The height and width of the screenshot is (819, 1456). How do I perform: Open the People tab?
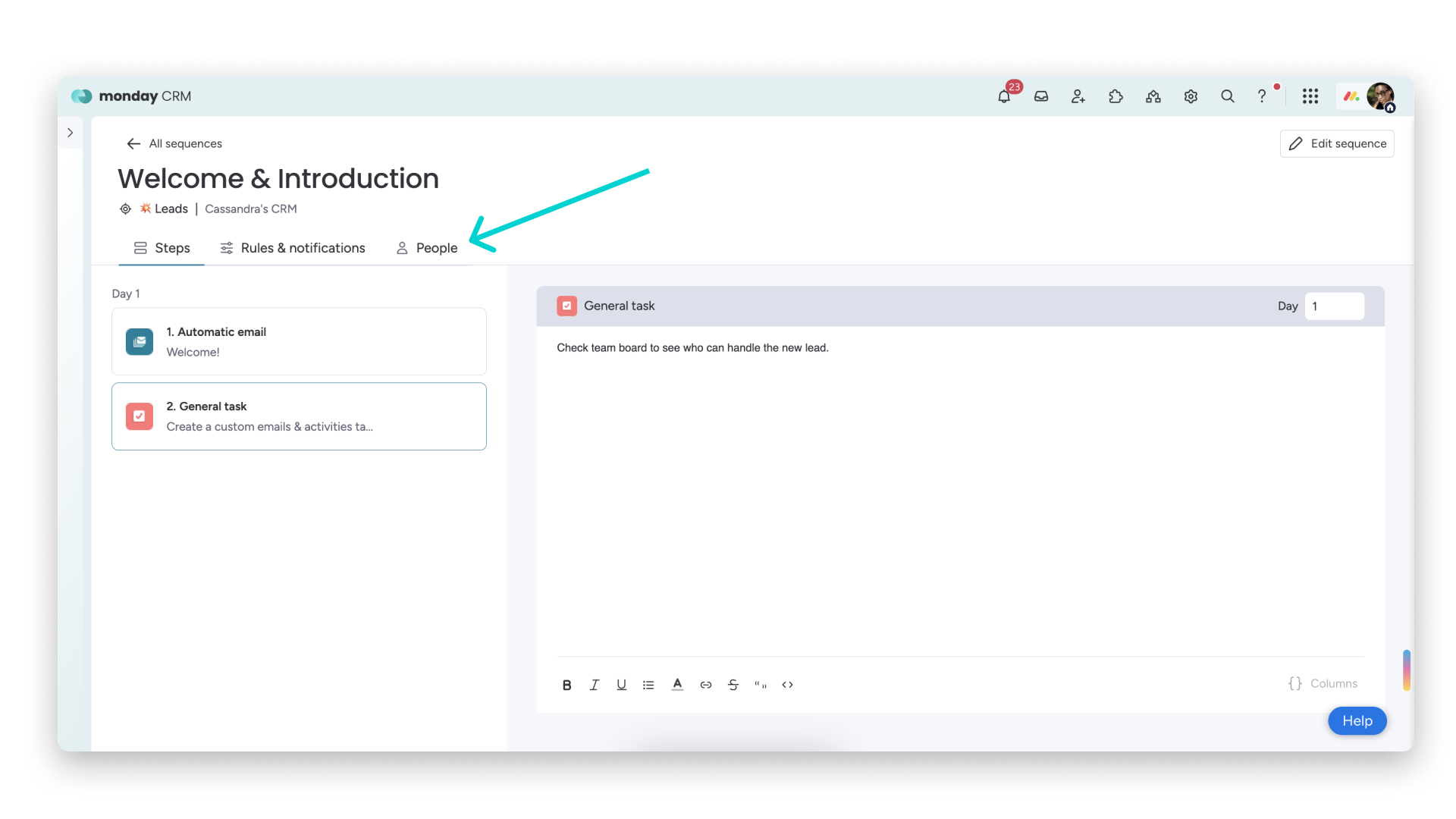click(426, 248)
